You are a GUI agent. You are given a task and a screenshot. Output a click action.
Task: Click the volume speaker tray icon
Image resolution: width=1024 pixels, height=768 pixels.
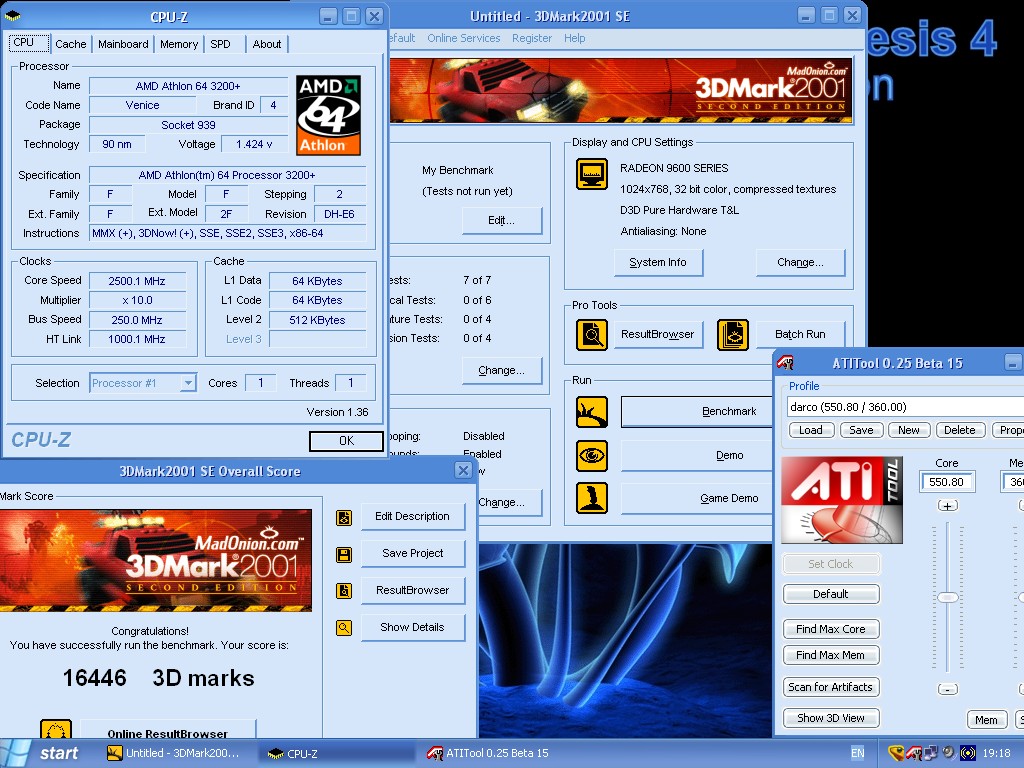949,753
